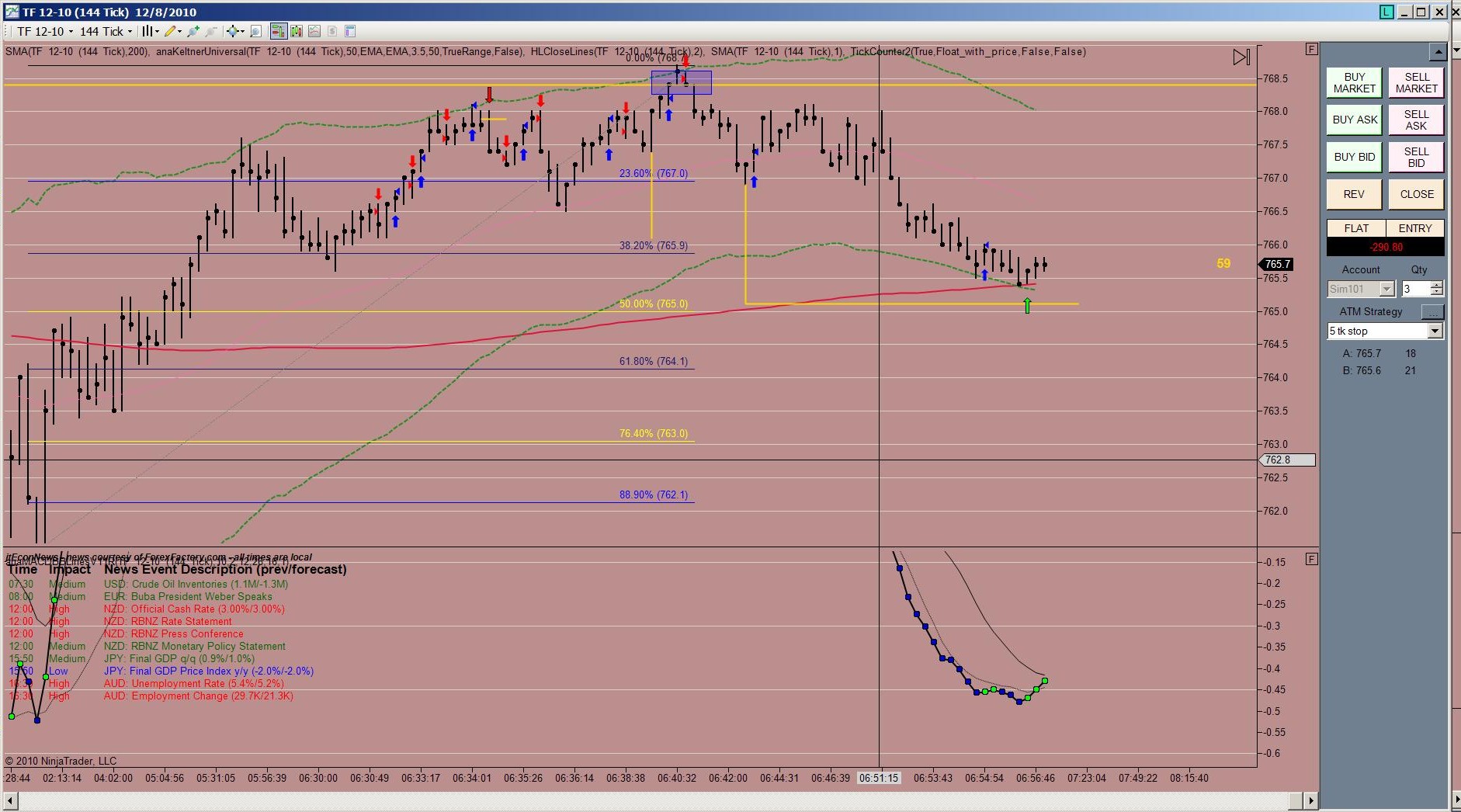
Task: Click the 38.20% (765.9) Fibonacci label
Action: click(653, 245)
